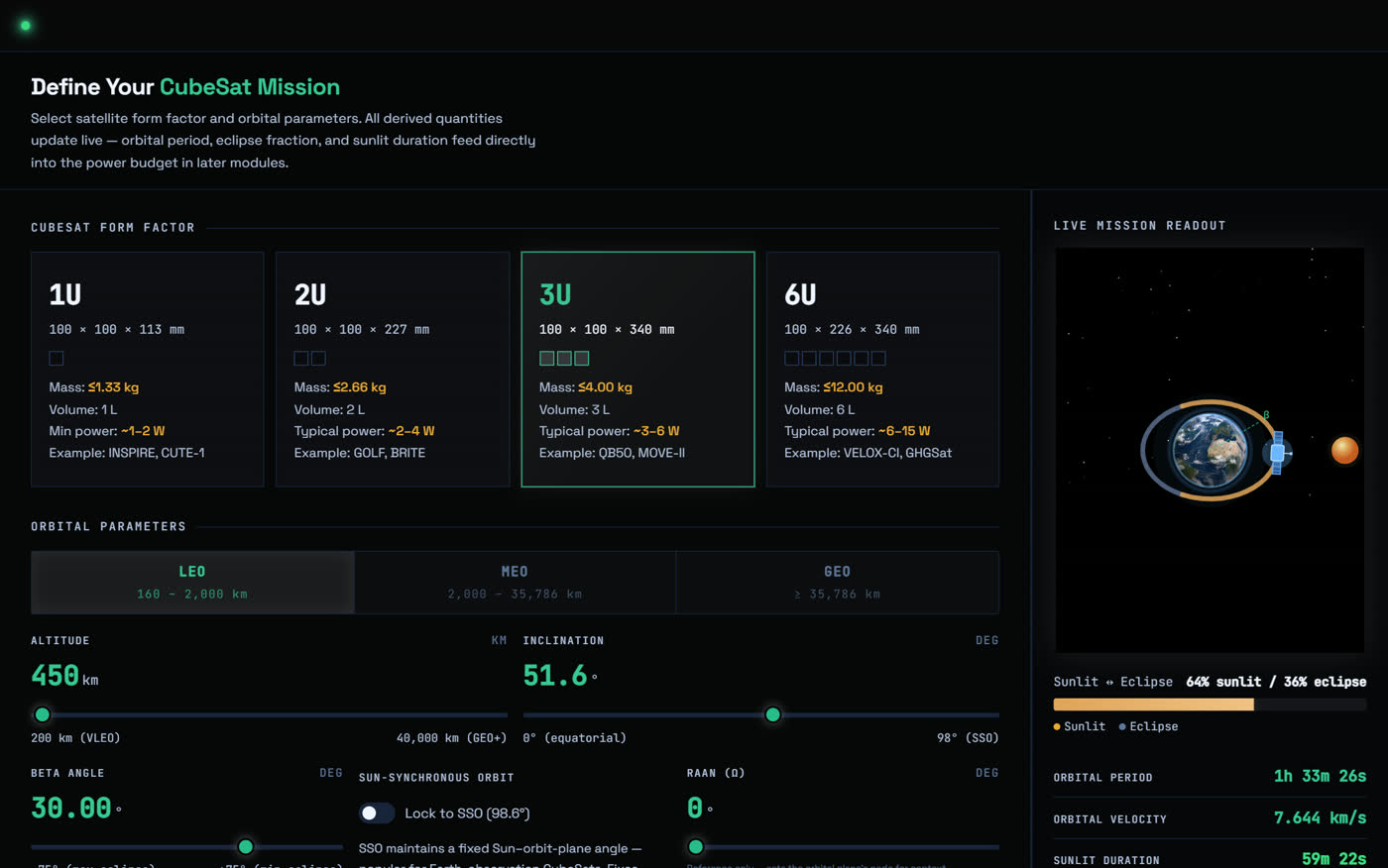
Task: Click the altitude slider handle
Action: point(43,714)
